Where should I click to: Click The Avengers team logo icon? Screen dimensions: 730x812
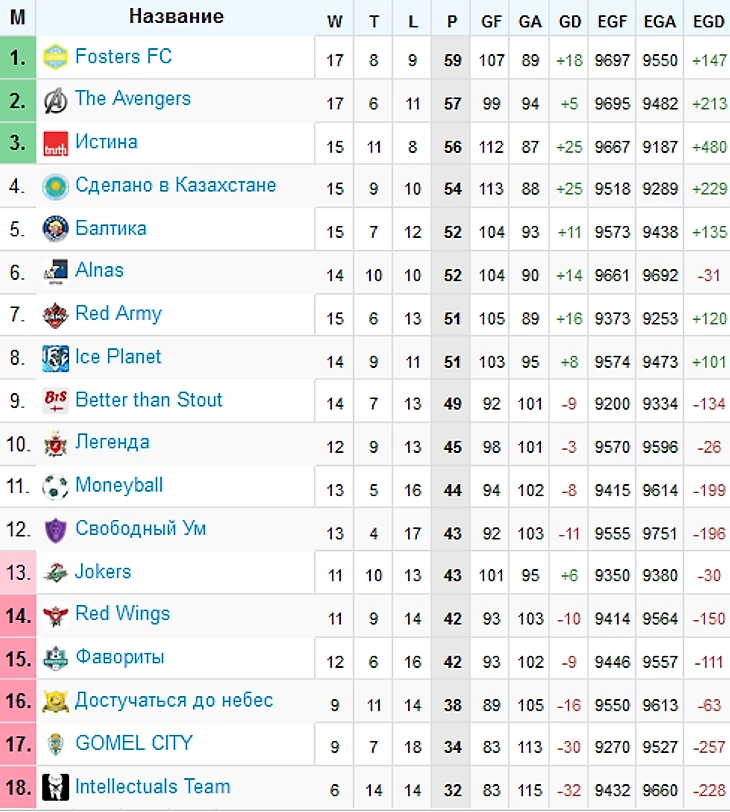click(55, 100)
